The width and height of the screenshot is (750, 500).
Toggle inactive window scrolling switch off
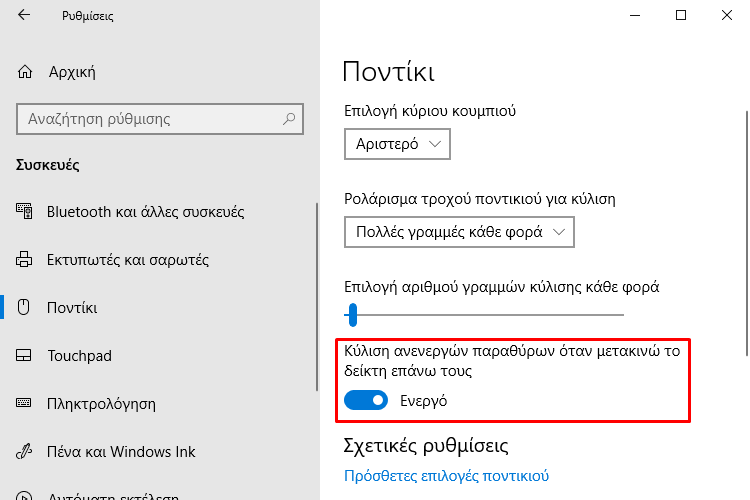(x=366, y=400)
